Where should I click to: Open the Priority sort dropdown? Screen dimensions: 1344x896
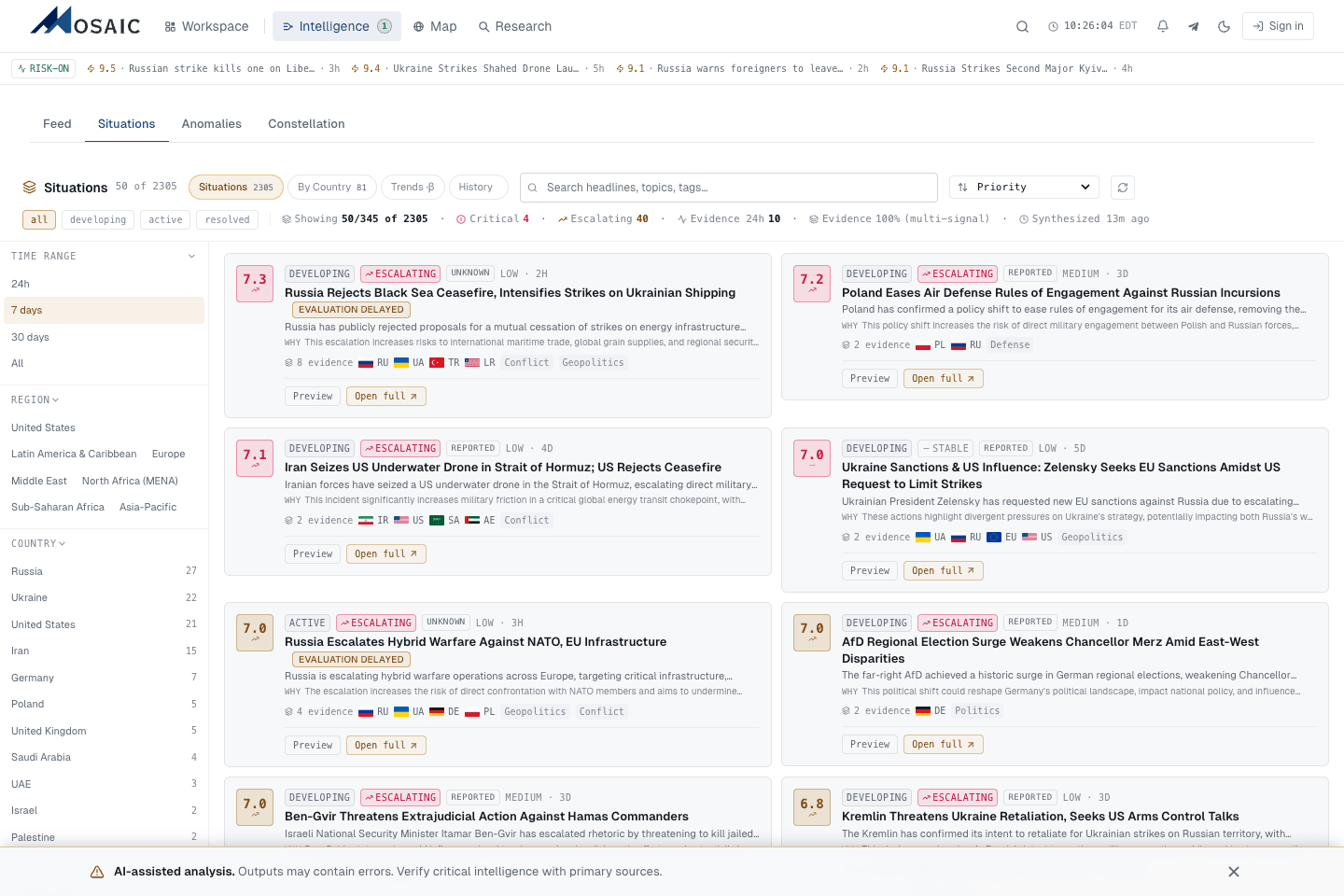pos(1024,188)
